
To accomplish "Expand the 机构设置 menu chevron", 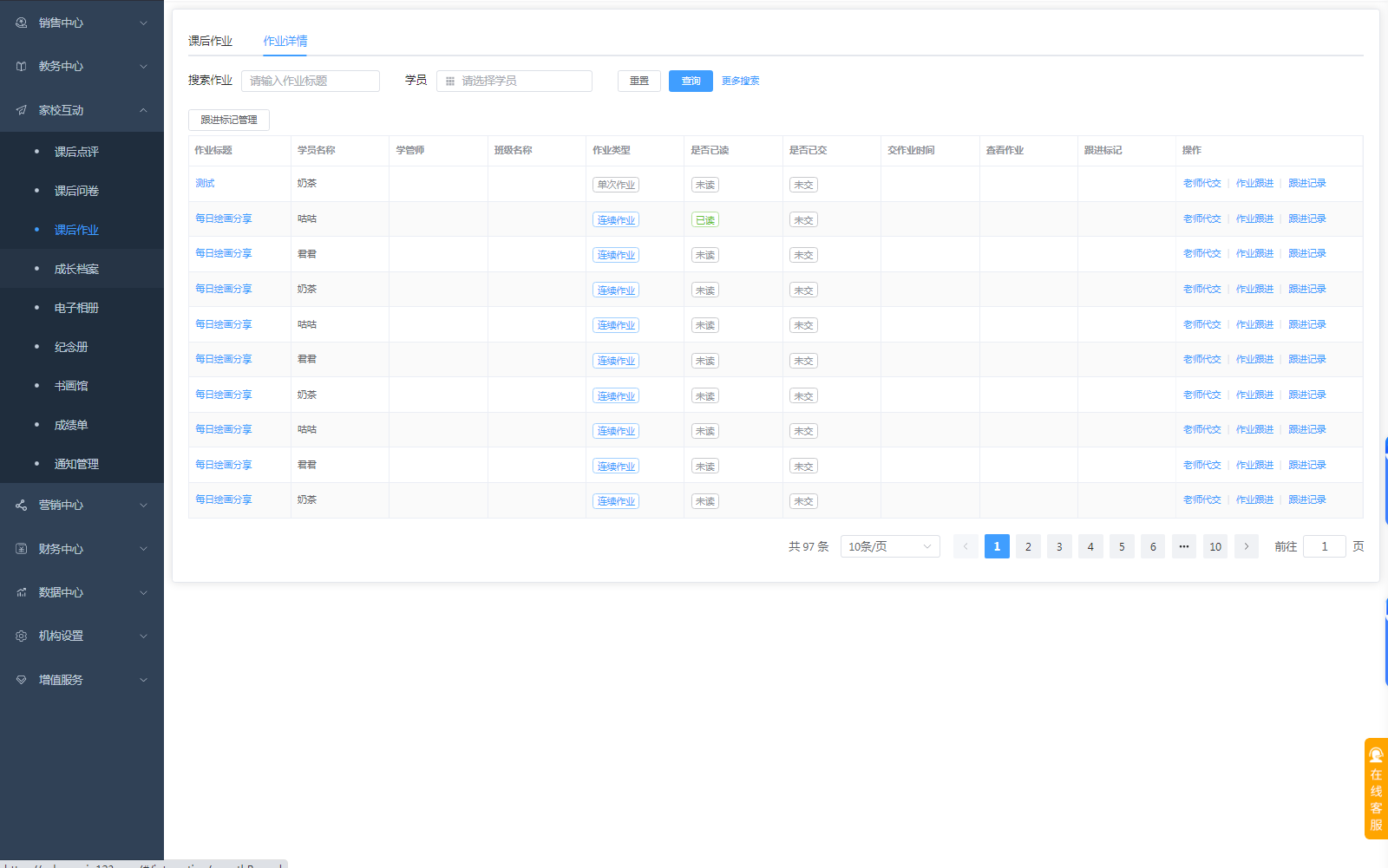I will click(x=144, y=636).
